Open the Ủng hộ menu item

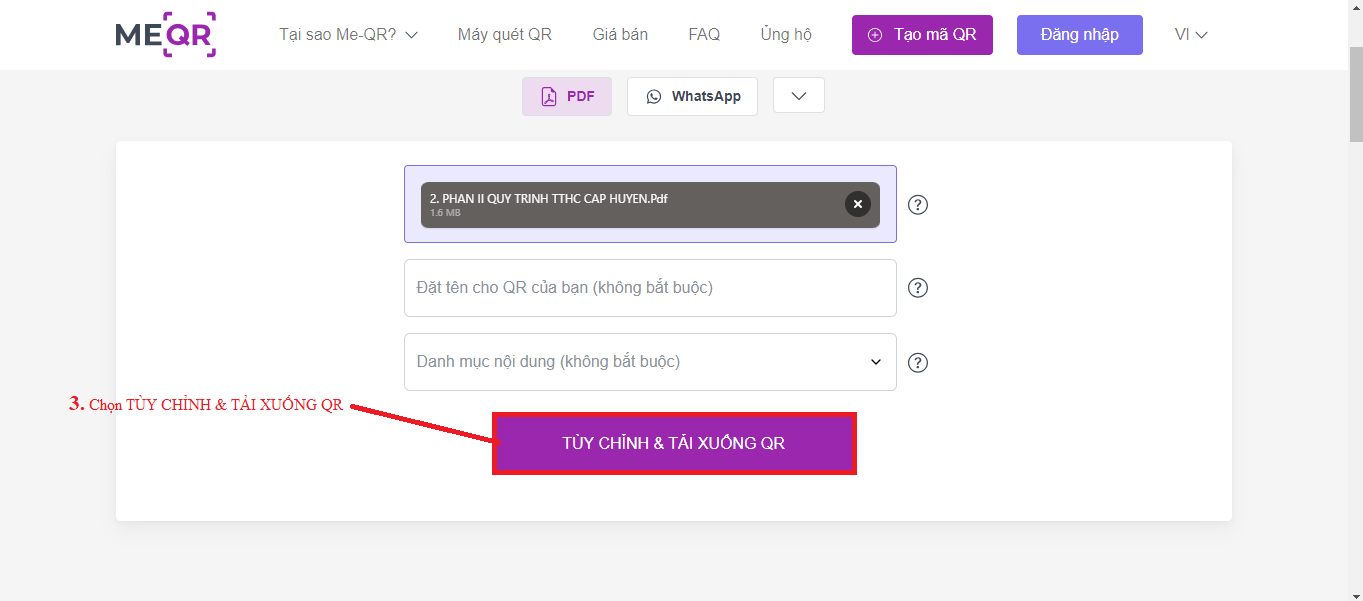coord(786,34)
